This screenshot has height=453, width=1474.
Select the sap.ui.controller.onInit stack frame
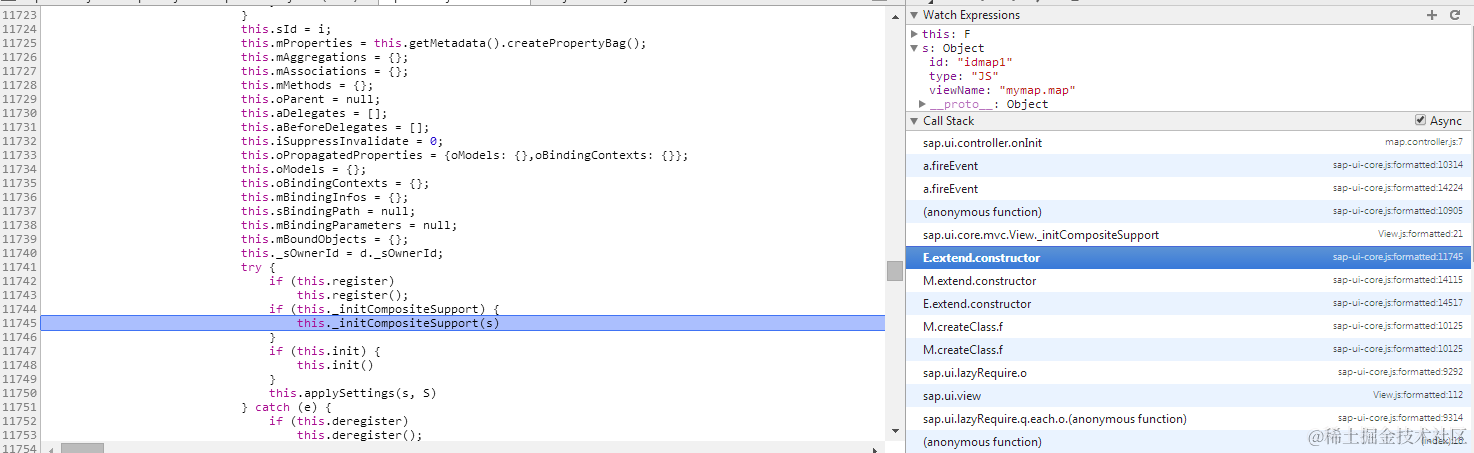pyautogui.click(x=1189, y=143)
